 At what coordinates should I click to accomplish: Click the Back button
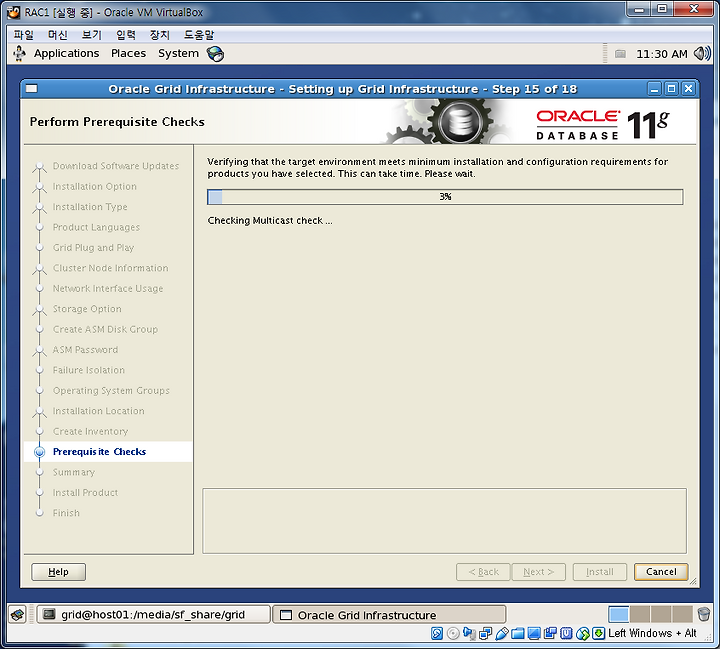[483, 572]
